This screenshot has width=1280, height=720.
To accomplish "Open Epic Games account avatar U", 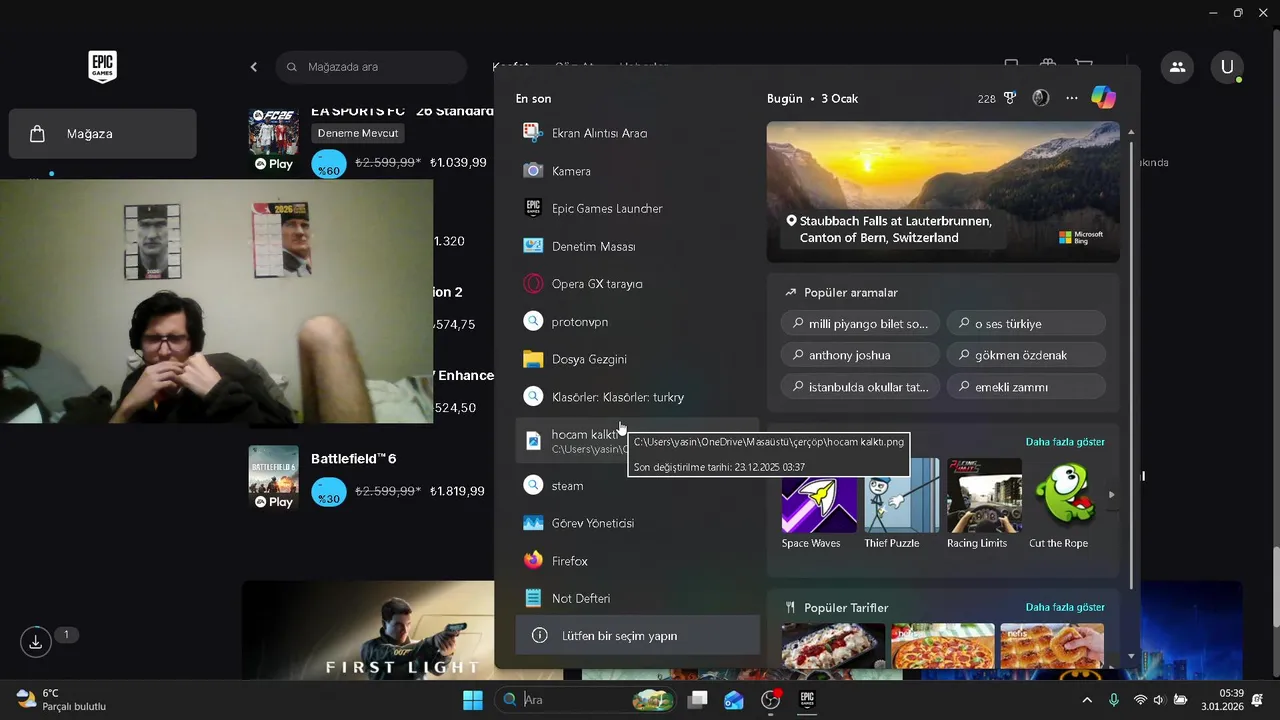I will point(1227,67).
